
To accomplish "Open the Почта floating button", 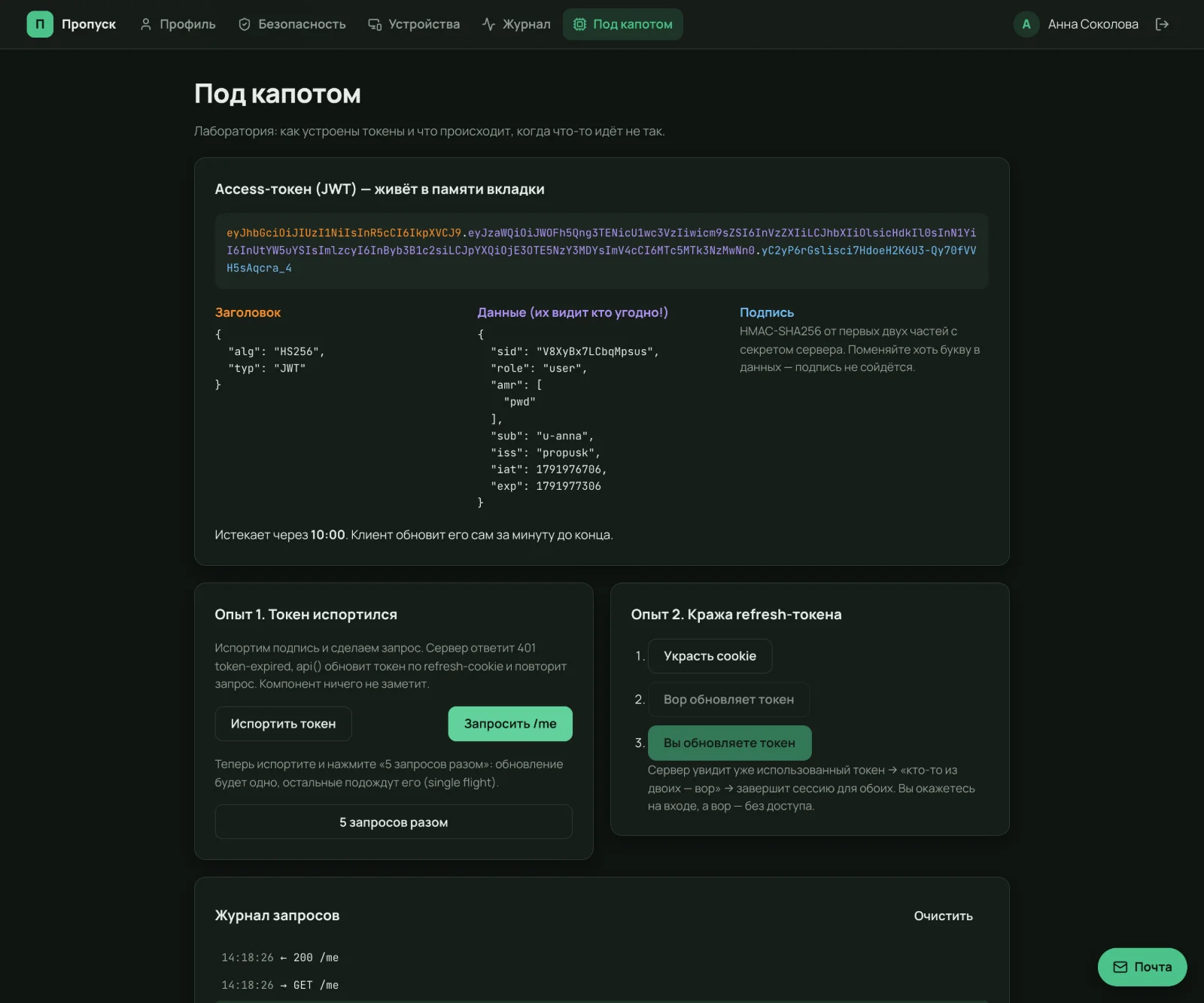I will [1142, 967].
